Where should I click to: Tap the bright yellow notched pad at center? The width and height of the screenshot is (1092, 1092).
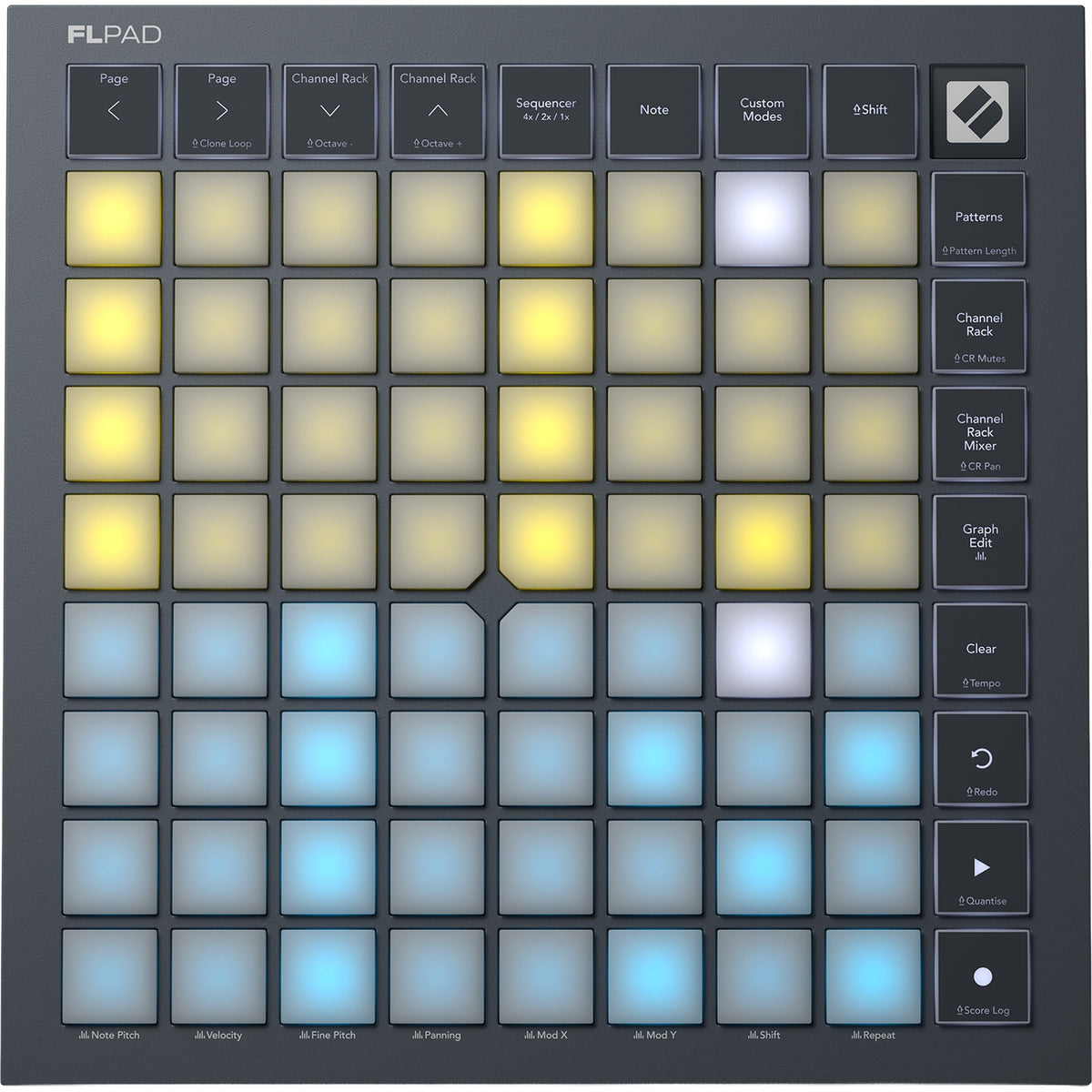(546, 541)
